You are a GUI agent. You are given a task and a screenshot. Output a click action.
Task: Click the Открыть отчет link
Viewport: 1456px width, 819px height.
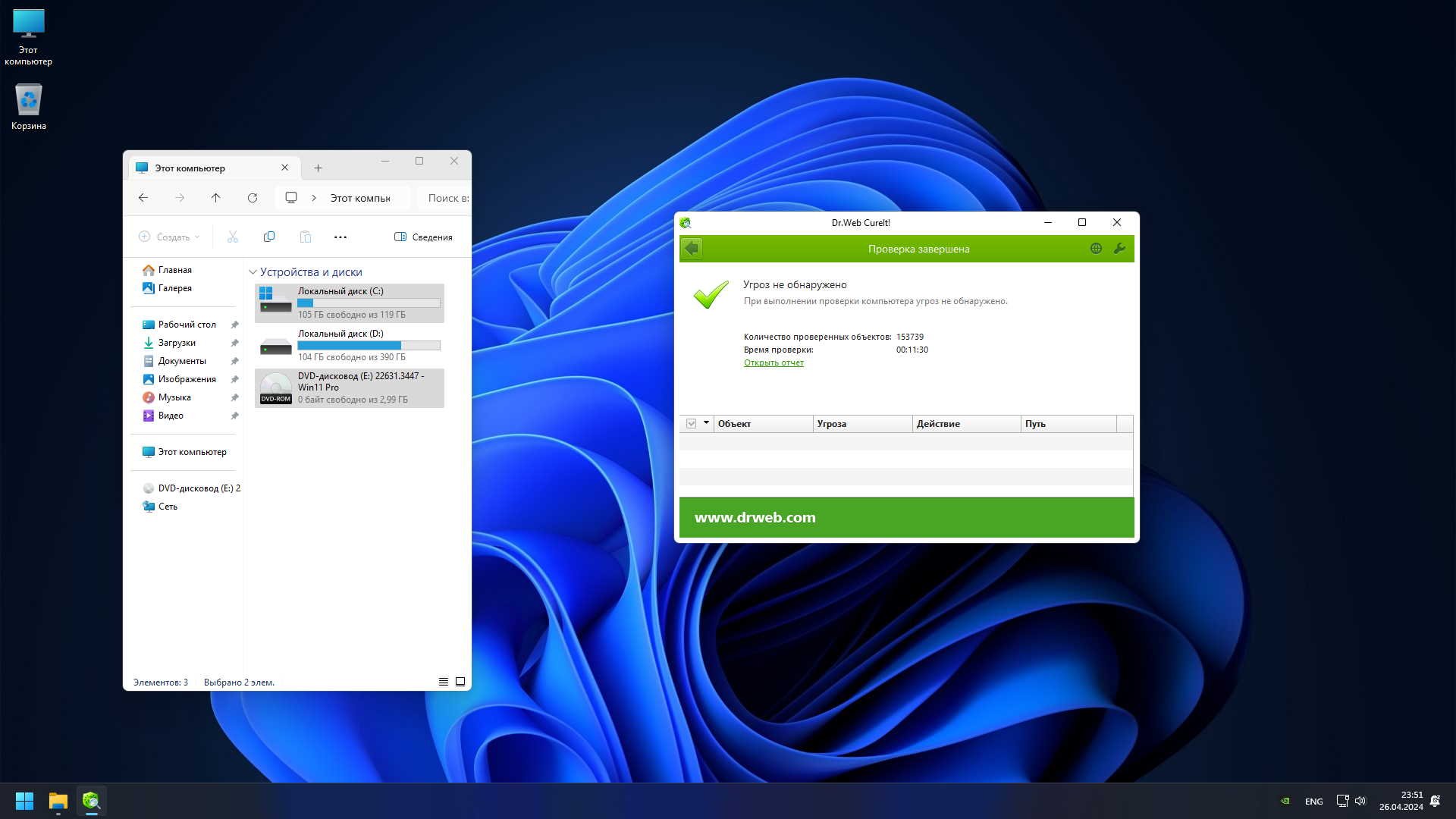tap(773, 363)
